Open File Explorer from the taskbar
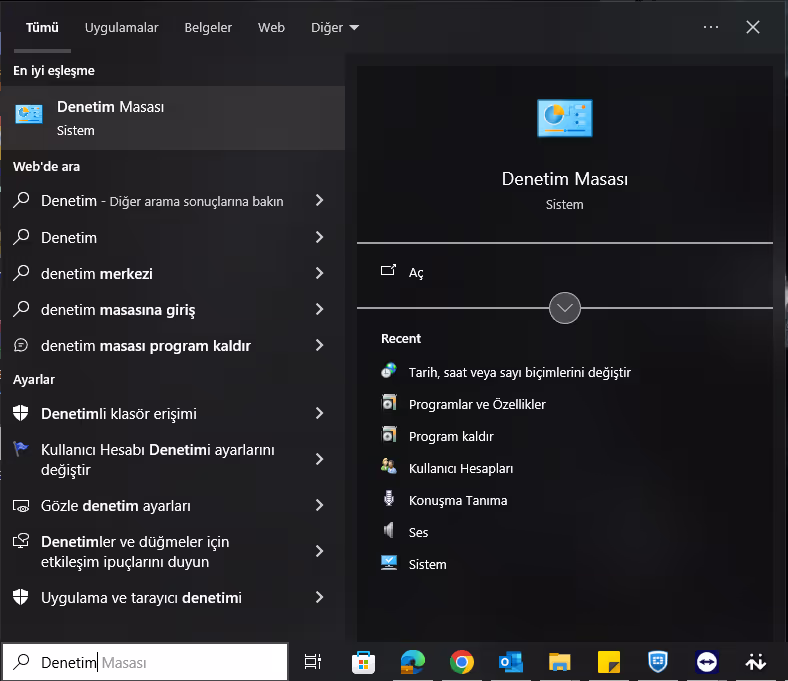Screen dimensions: 788x681 click(x=559, y=662)
